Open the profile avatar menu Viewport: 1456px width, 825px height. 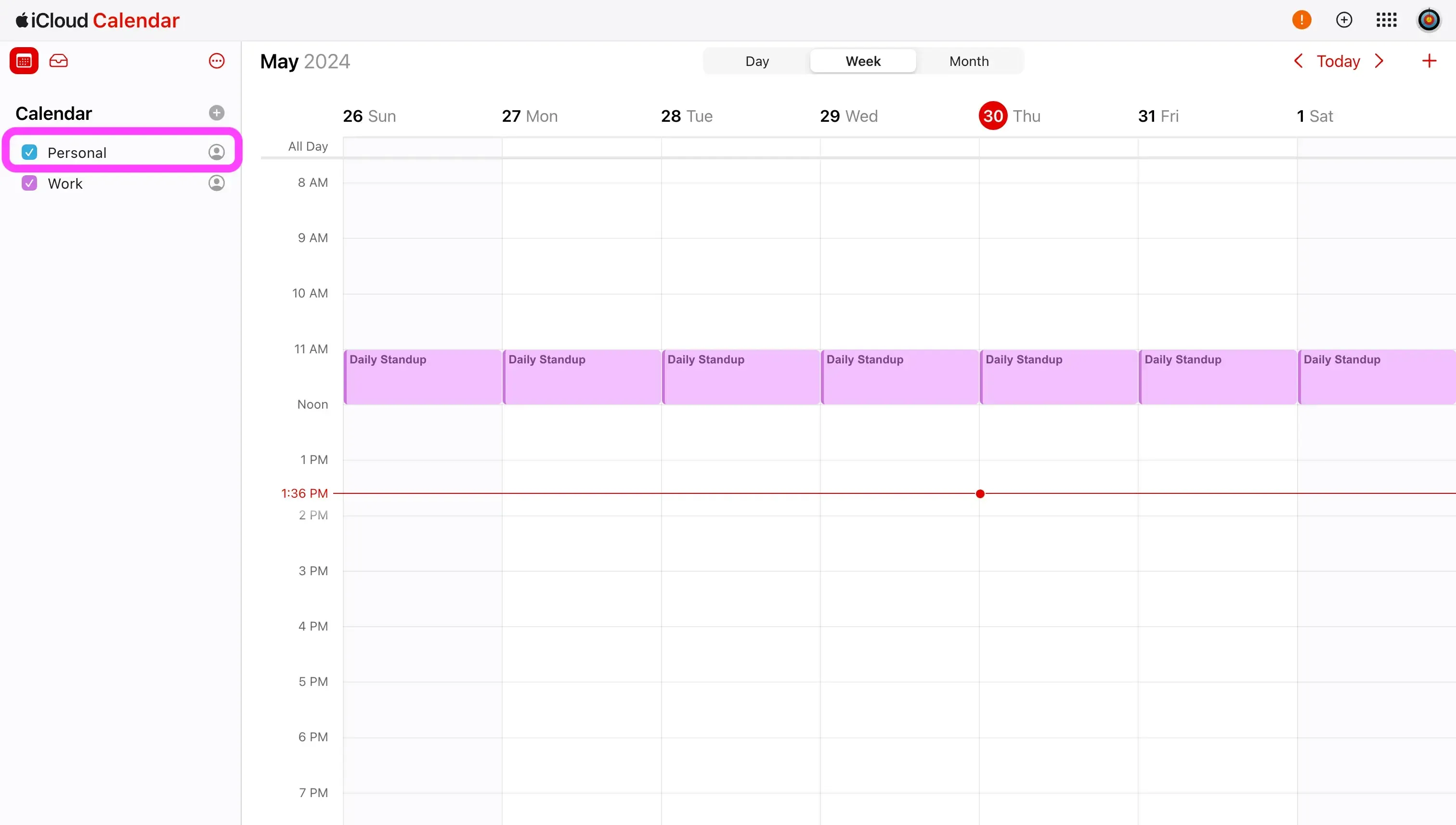(1430, 19)
